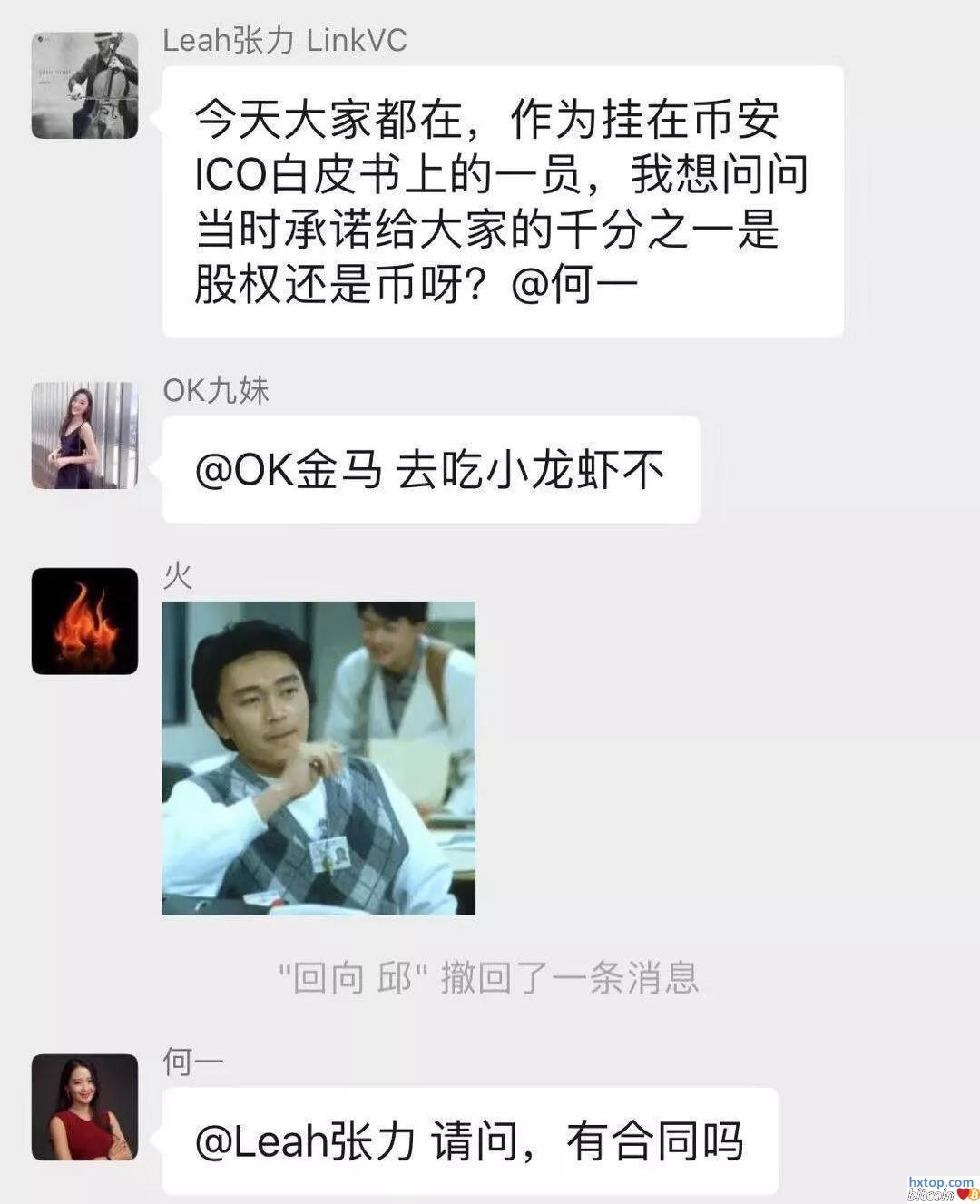Tap the sender name 何一

tap(192, 1062)
